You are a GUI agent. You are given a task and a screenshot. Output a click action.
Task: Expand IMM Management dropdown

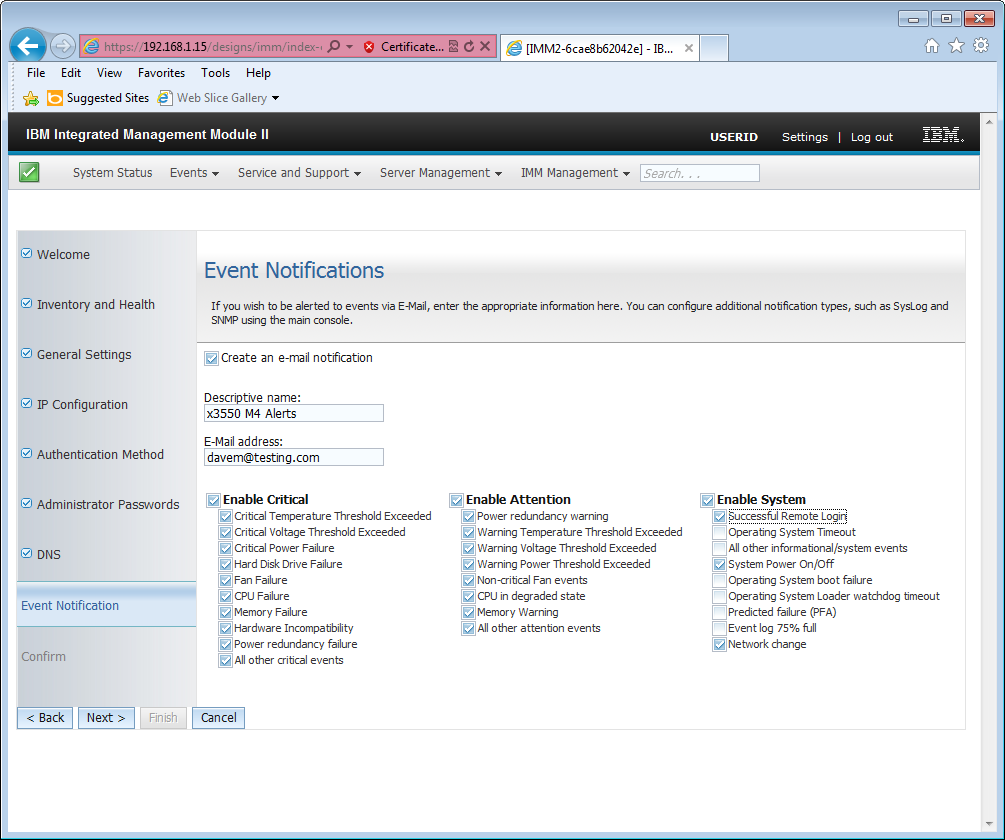575,172
